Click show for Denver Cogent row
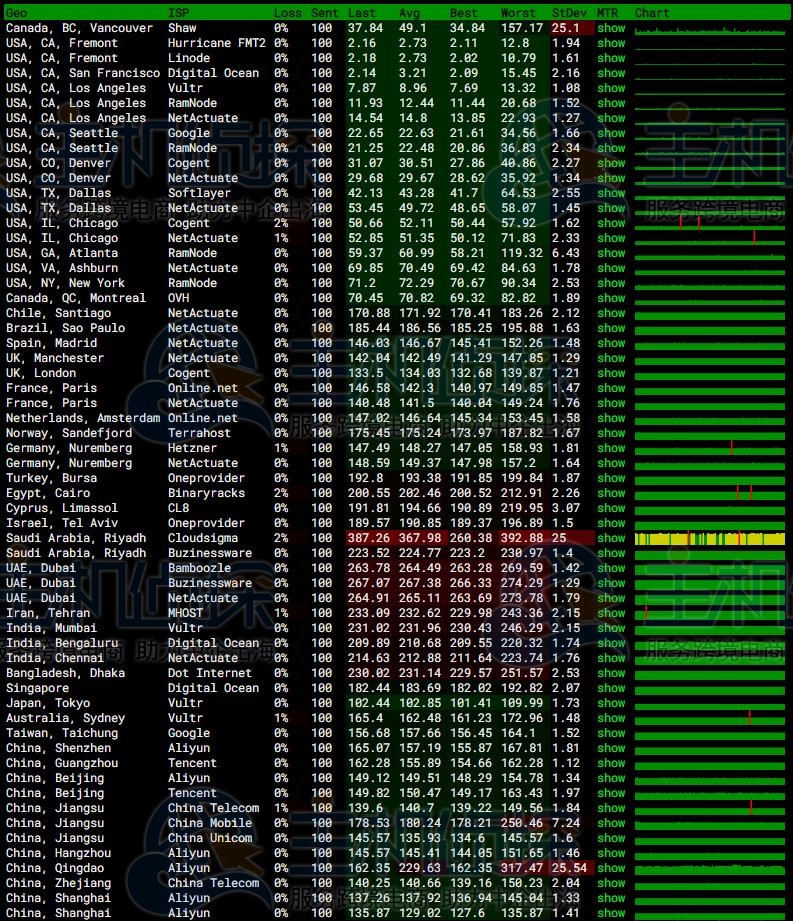This screenshot has width=793, height=921. (x=611, y=163)
